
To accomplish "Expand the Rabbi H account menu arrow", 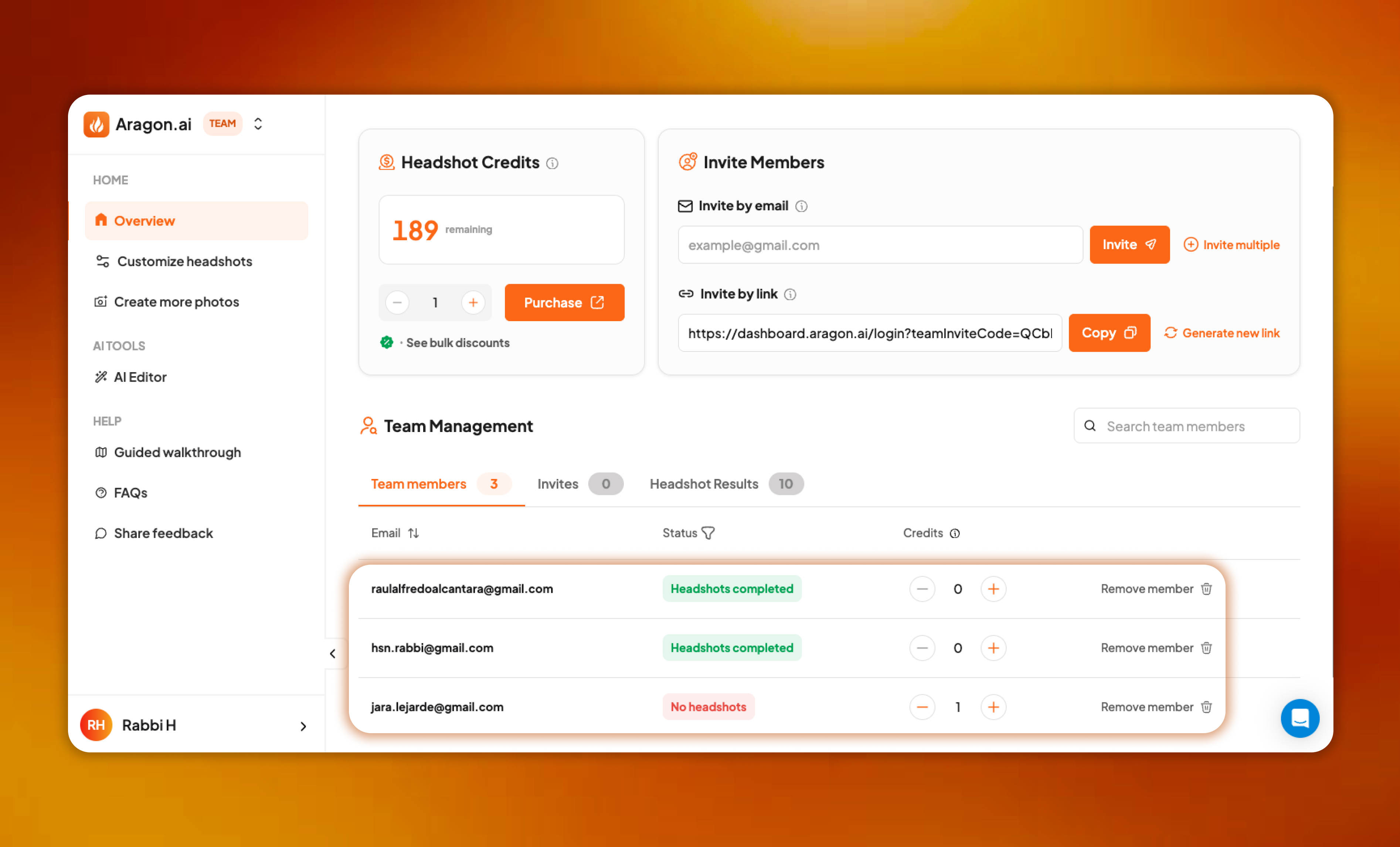I will tap(303, 726).
